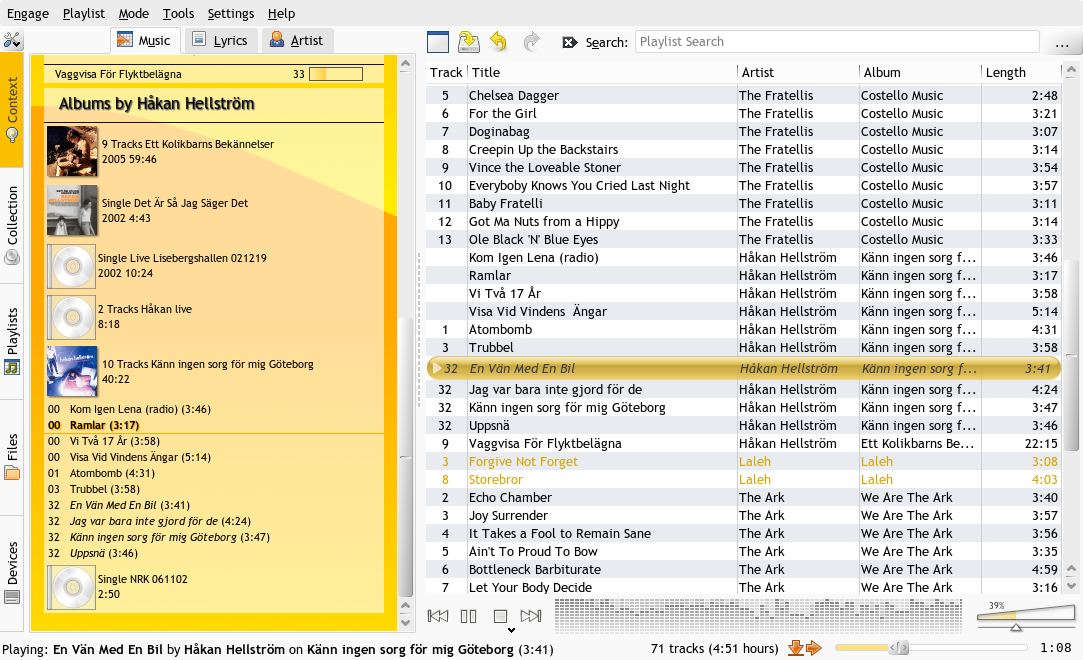Viewport: 1083px width, 660px height.
Task: Click Live Lisebergshallen 021219 disc icon
Action: [72, 266]
